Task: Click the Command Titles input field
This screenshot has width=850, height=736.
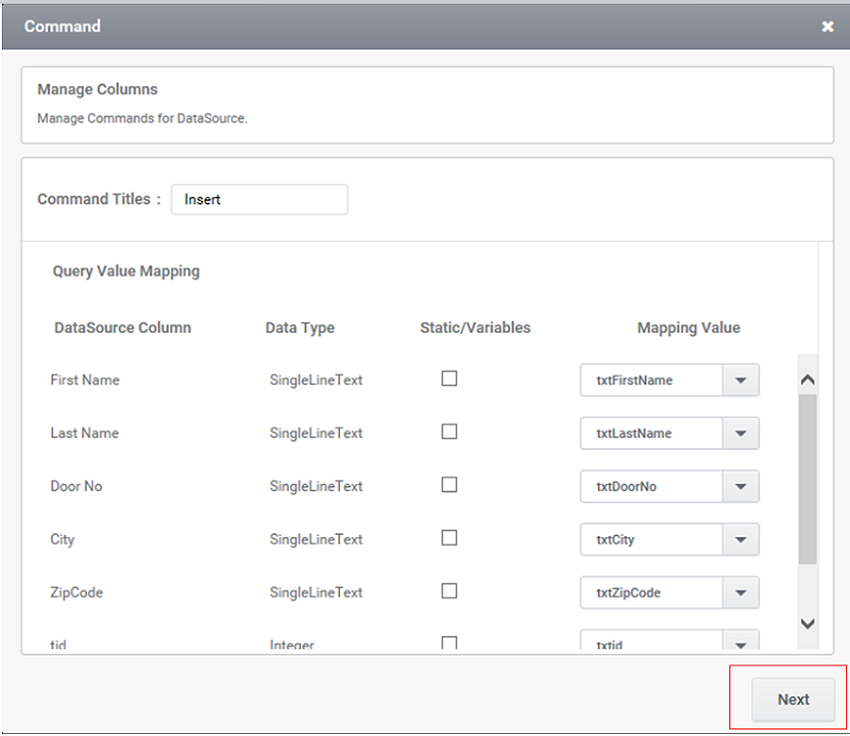Action: point(259,199)
